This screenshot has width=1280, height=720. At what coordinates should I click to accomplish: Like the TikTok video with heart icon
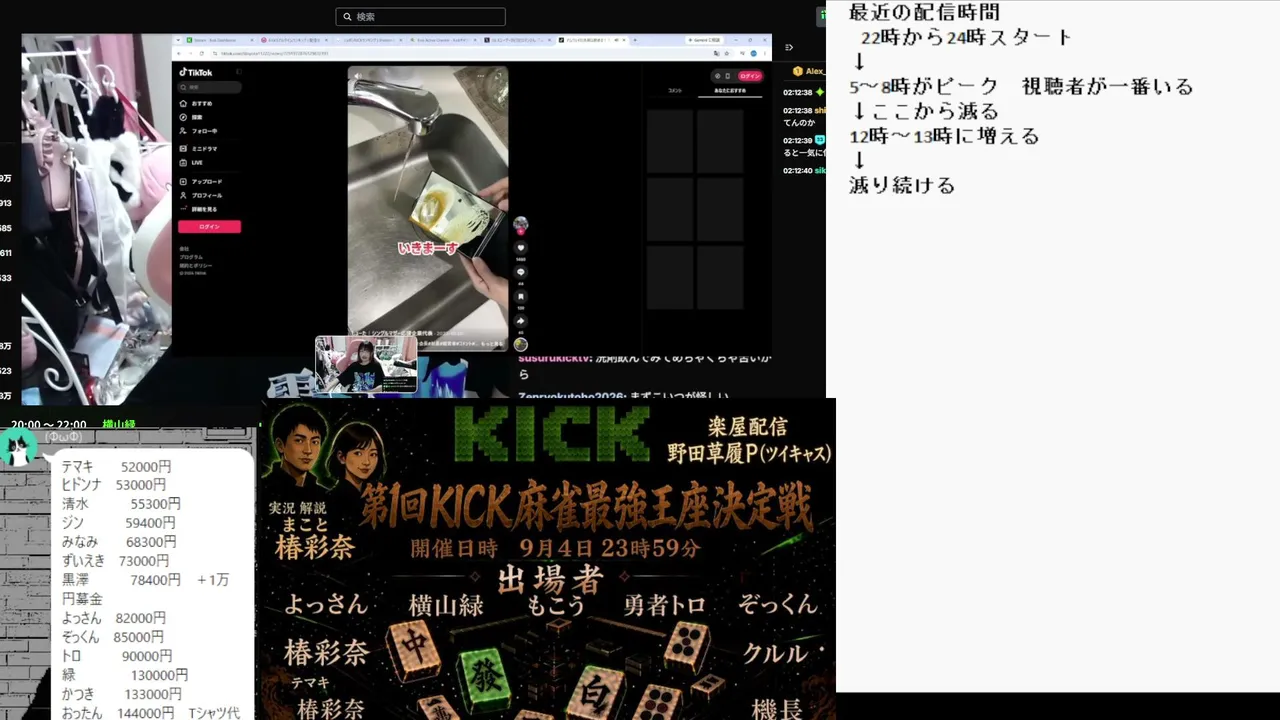pos(520,248)
